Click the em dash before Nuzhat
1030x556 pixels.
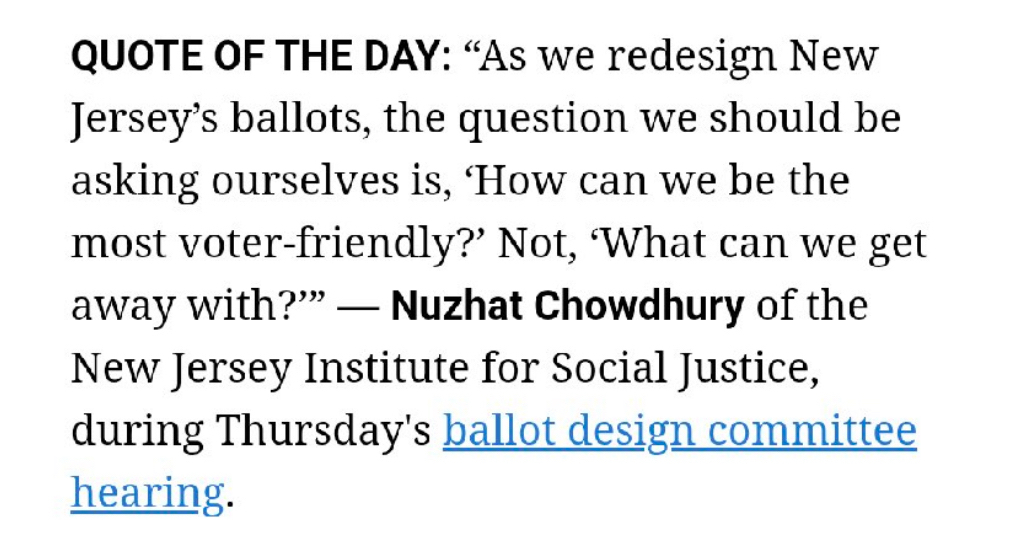tap(357, 308)
